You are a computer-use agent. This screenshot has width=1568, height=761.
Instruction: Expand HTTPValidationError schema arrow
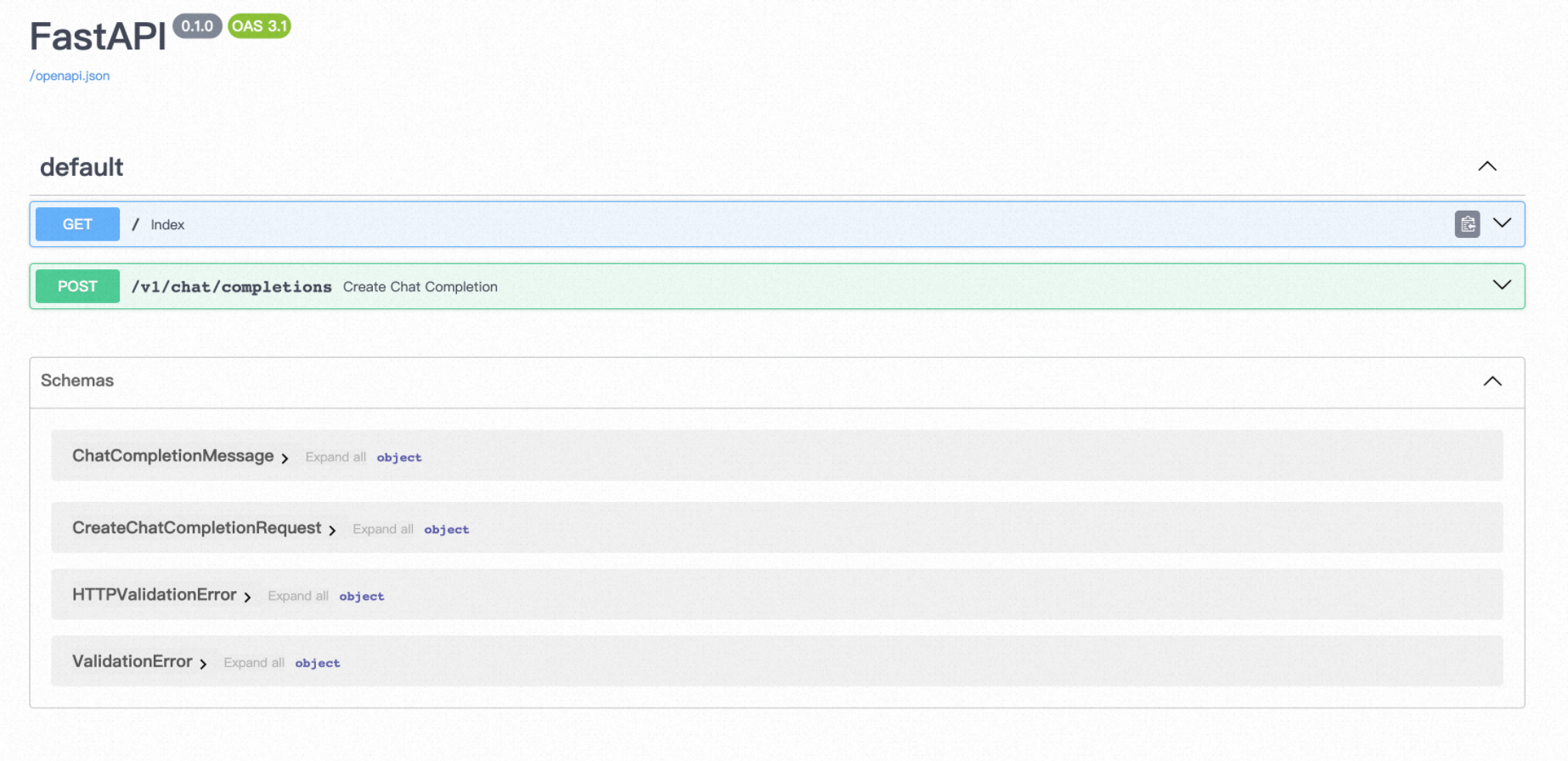[x=247, y=598]
